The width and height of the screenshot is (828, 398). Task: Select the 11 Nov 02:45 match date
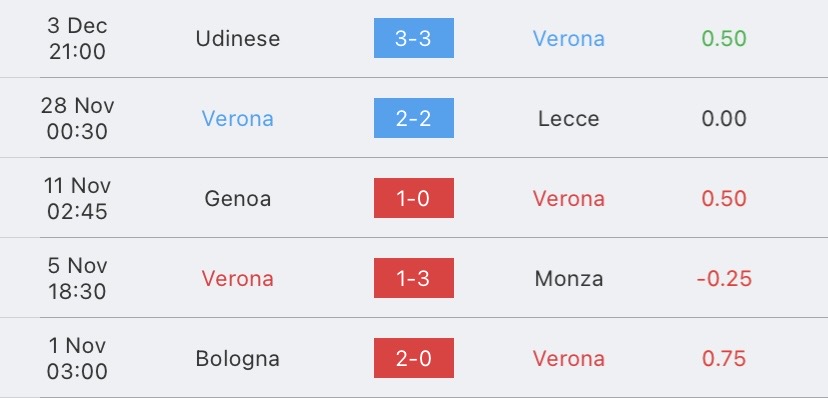[77, 198]
